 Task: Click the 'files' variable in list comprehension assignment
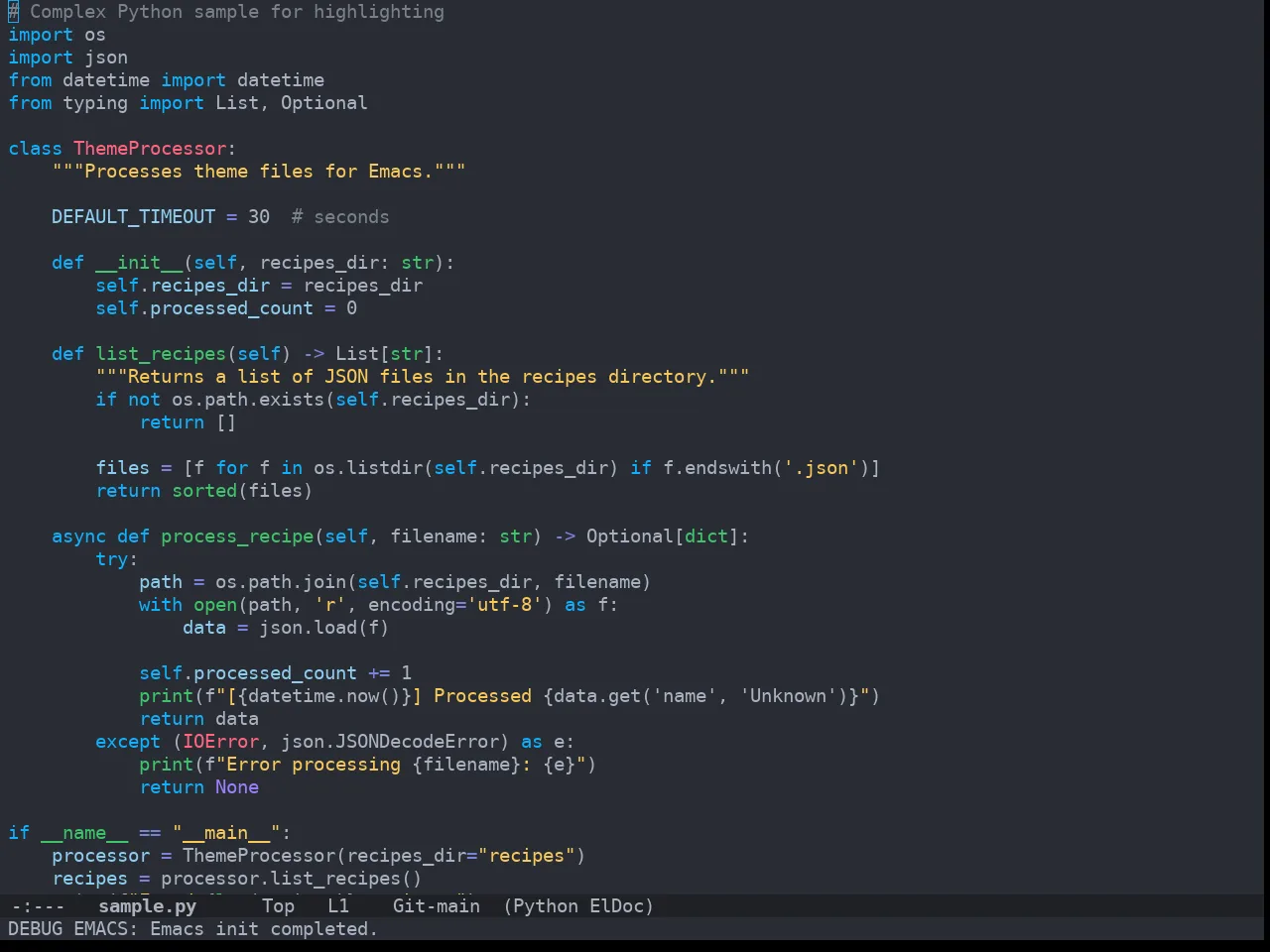122,468
